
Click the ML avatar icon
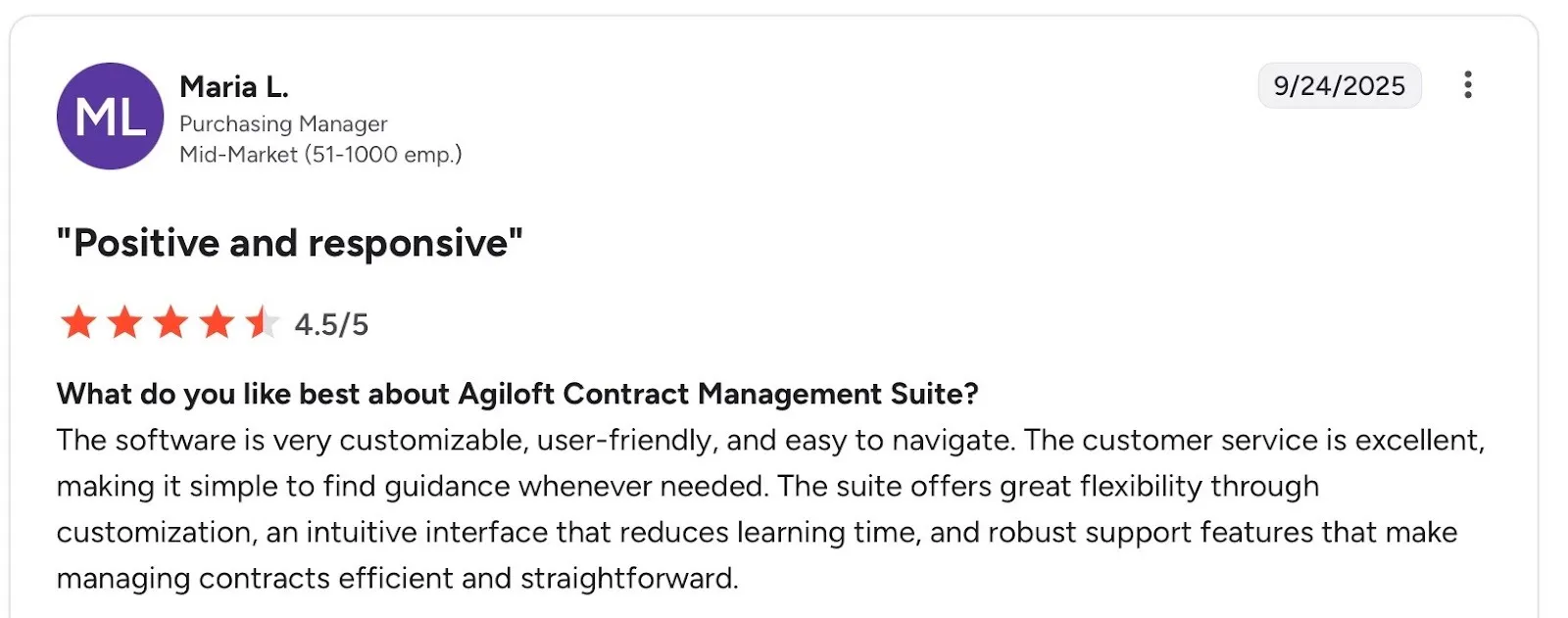click(109, 117)
